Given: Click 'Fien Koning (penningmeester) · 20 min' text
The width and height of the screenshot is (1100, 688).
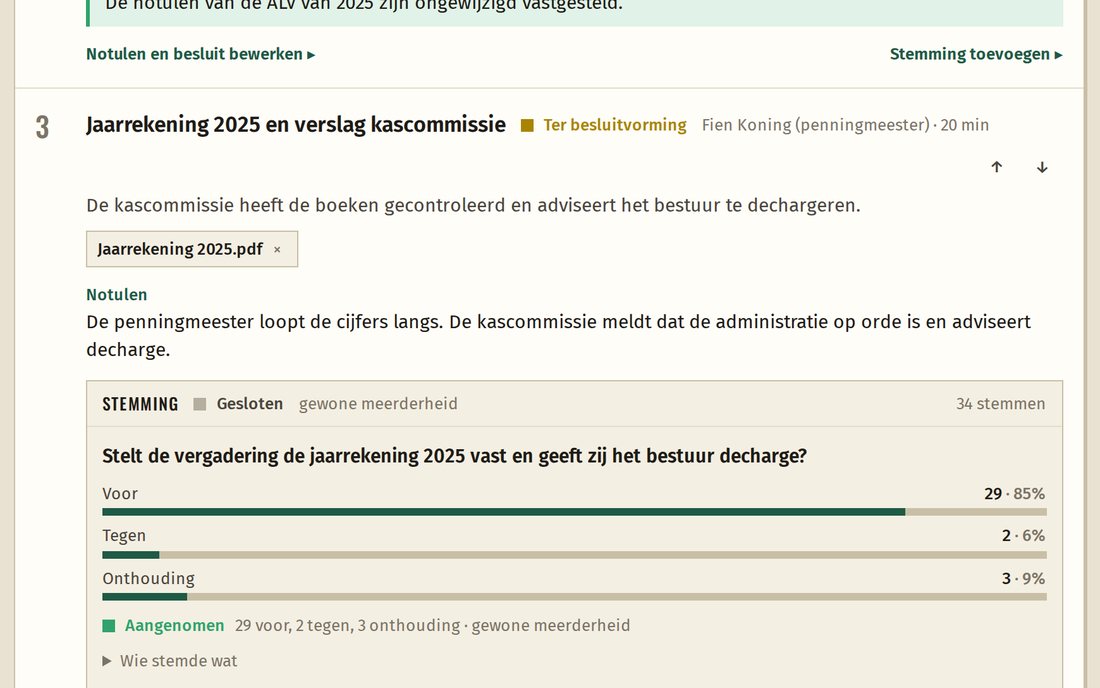Looking at the screenshot, I should [845, 125].
